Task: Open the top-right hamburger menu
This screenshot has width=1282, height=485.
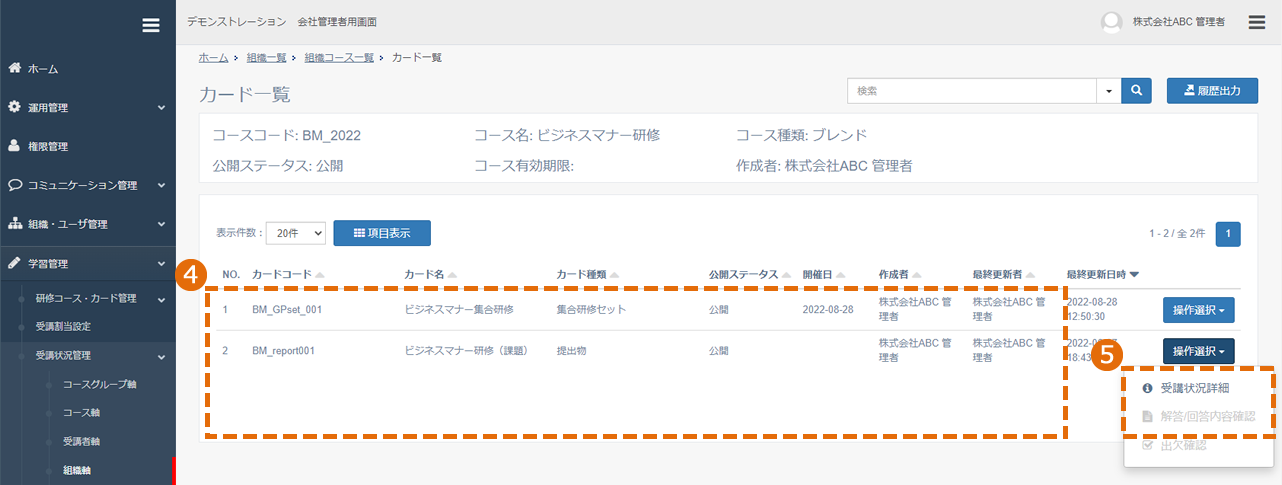Action: point(1258,21)
